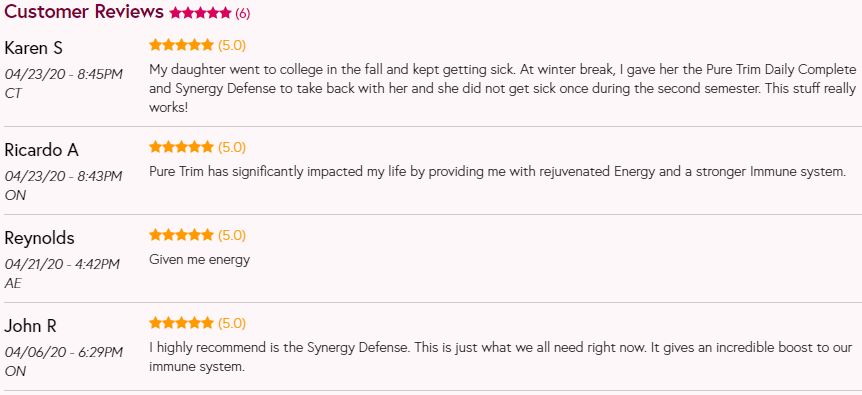Click the "Given me energy" review text
Image resolution: width=862 pixels, height=395 pixels.
pos(200,259)
